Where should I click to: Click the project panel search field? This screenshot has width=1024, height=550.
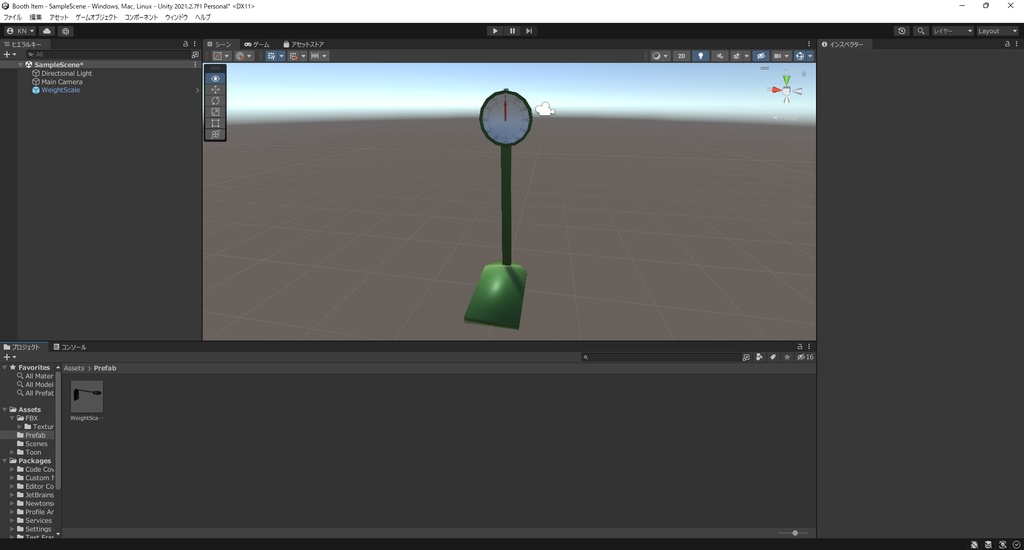[660, 357]
